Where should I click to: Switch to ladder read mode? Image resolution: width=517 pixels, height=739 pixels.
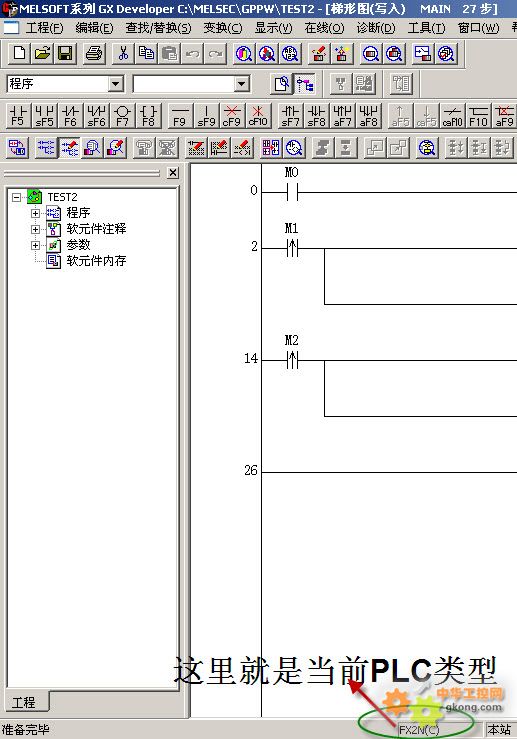[46, 148]
